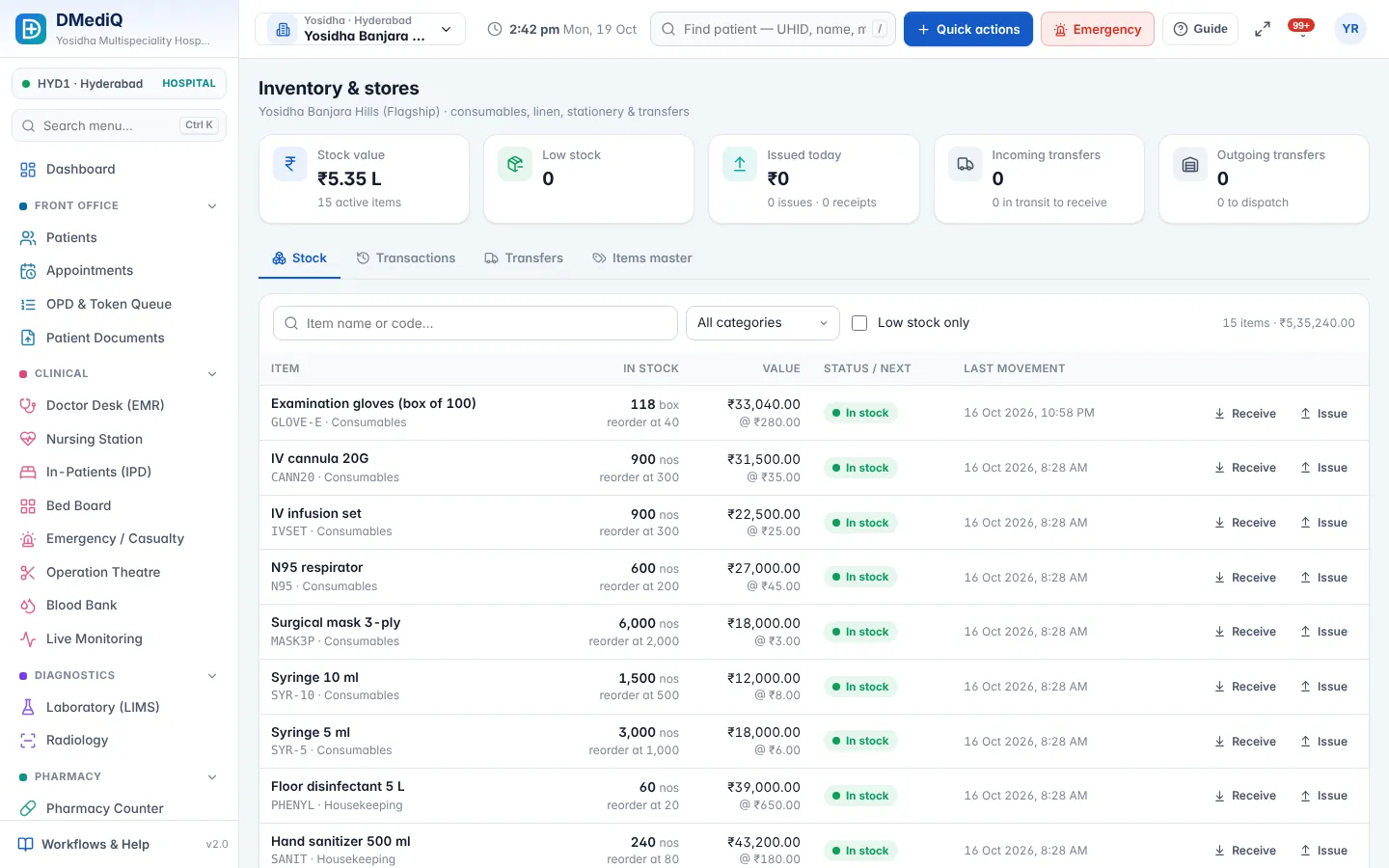Collapse the PHARMACY section
Screen dimensions: 1389x868
120,776
